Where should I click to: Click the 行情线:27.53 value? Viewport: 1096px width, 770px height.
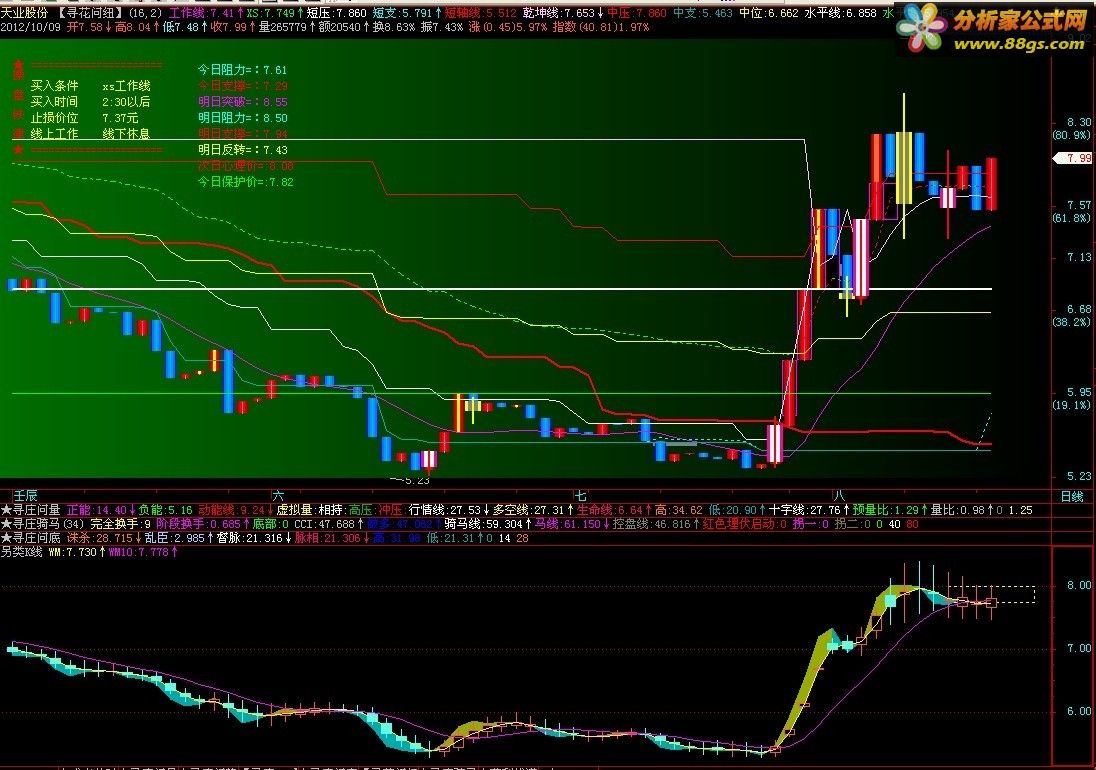click(449, 510)
